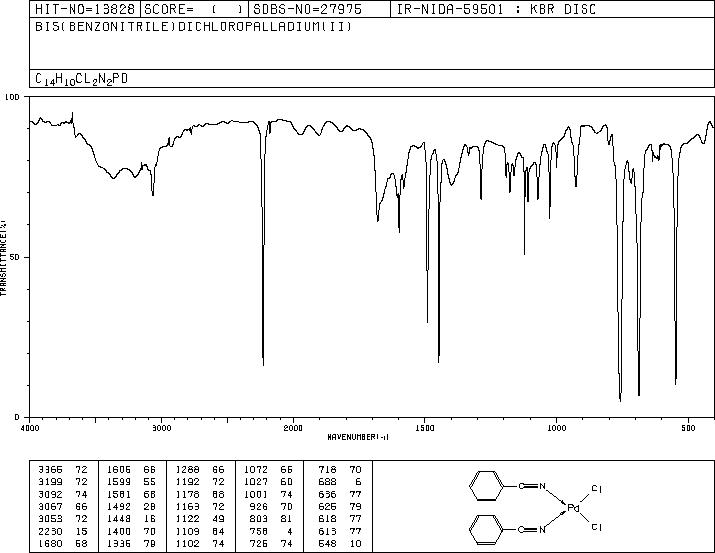This screenshot has height=553, width=715.
Task: Select peak table entry 926
Action: pos(272,506)
